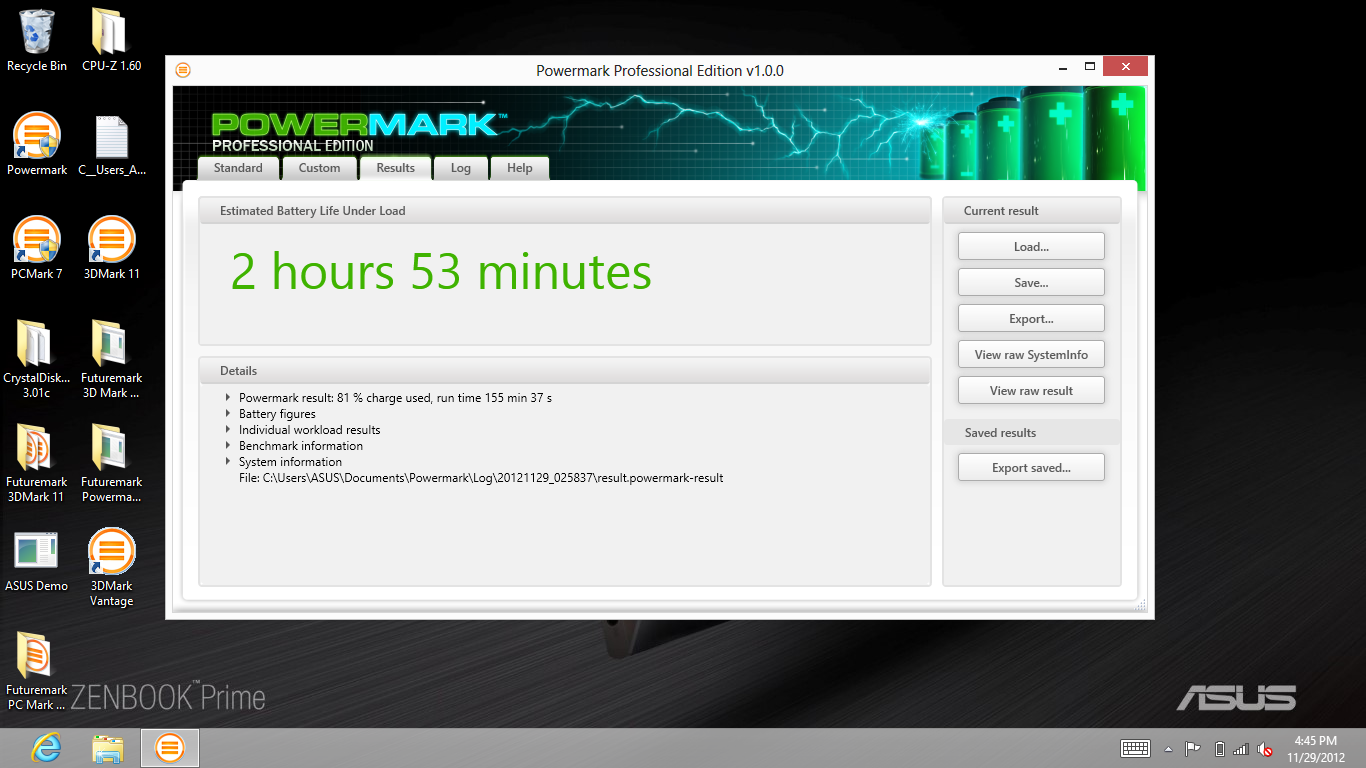
Task: Maximize the Powermark window
Action: pos(1089,68)
